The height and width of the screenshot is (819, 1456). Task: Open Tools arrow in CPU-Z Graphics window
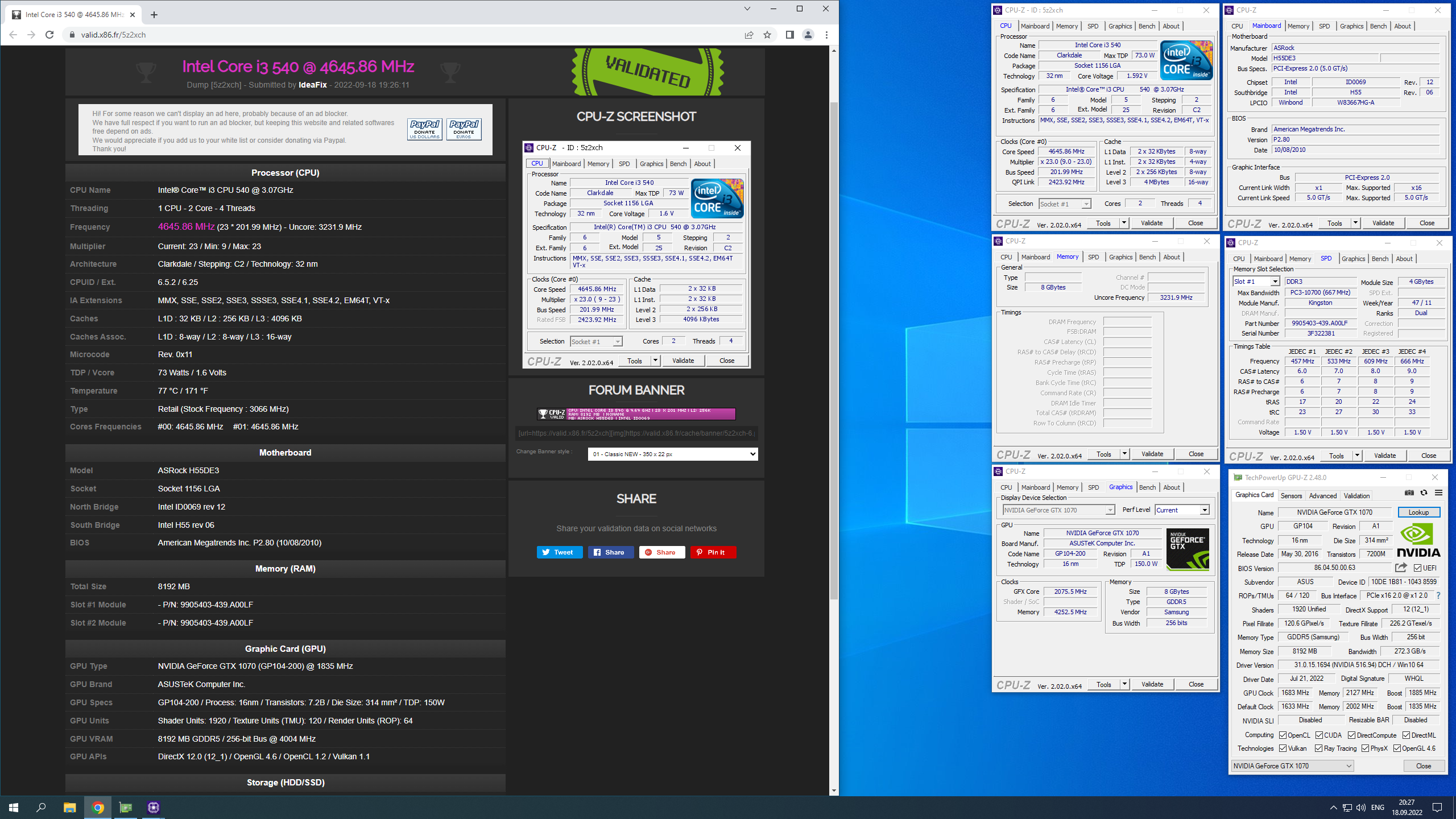(x=1124, y=684)
